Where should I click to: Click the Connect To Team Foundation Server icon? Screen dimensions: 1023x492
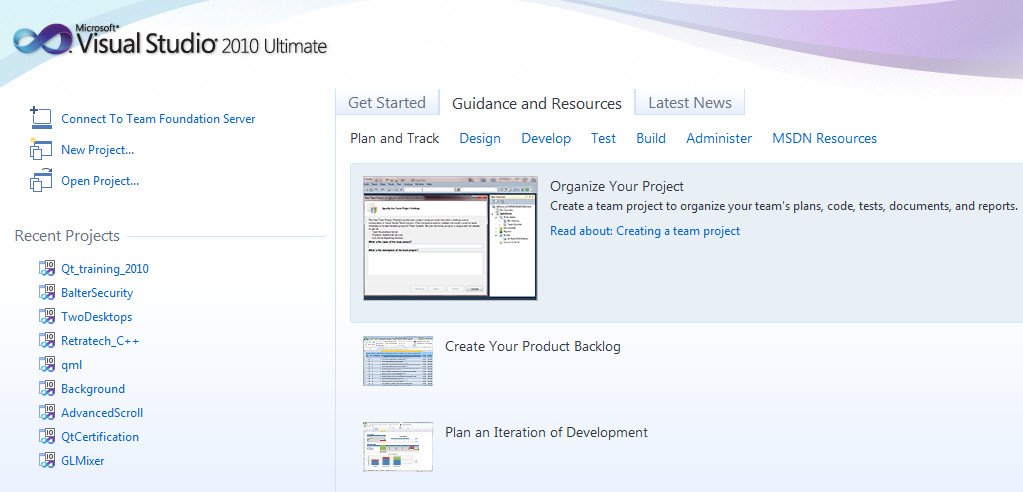tap(41, 118)
